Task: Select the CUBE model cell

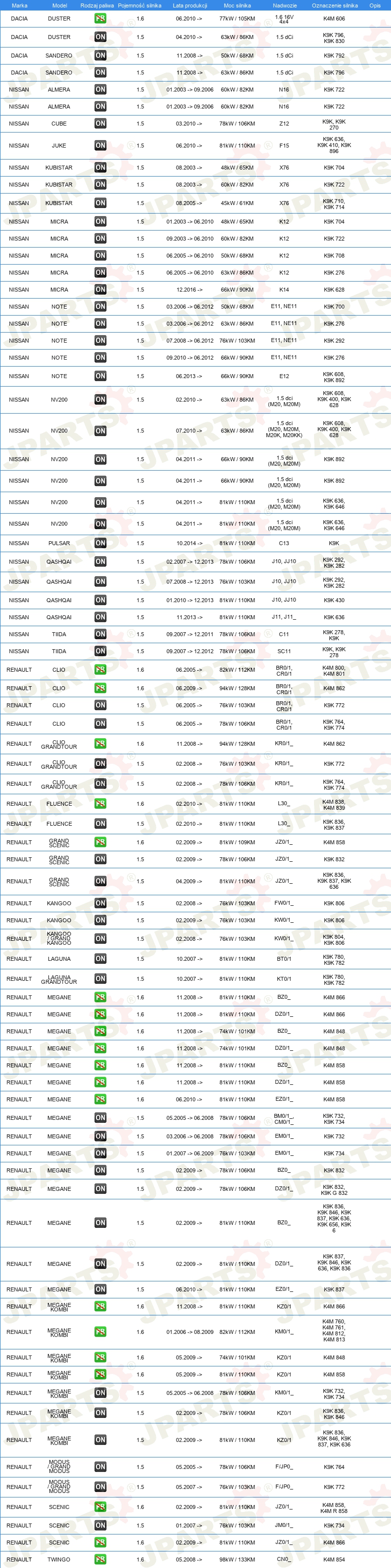Action: (59, 124)
